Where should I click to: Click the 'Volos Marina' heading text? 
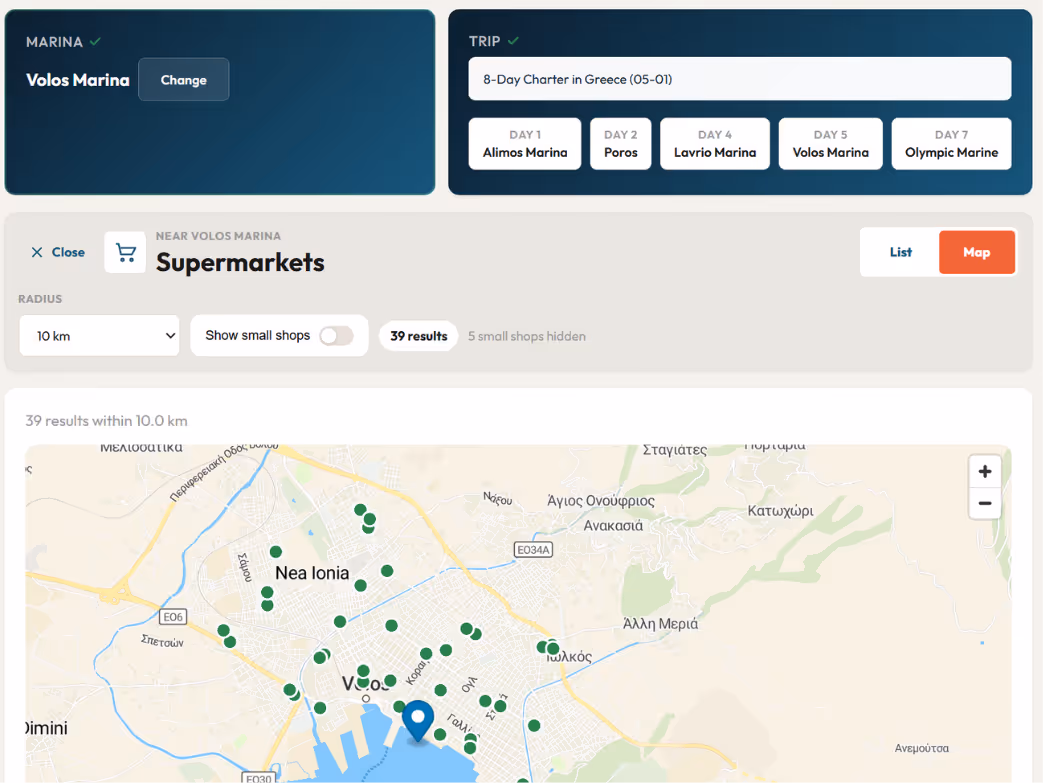click(78, 80)
